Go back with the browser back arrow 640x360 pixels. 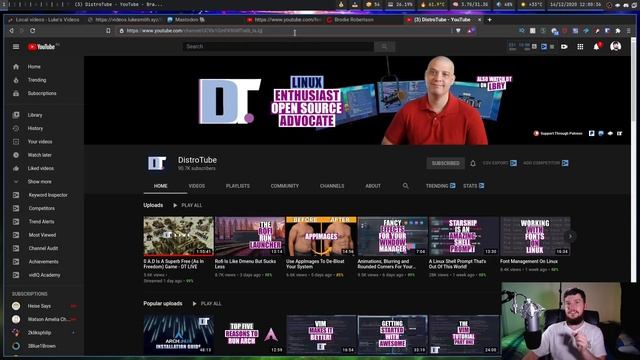click(11, 31)
